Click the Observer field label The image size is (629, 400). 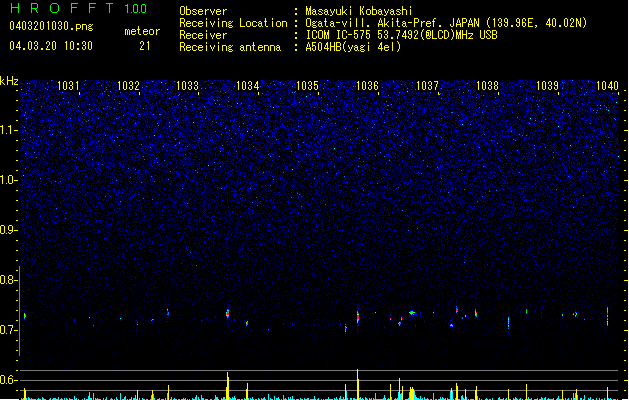(203, 11)
